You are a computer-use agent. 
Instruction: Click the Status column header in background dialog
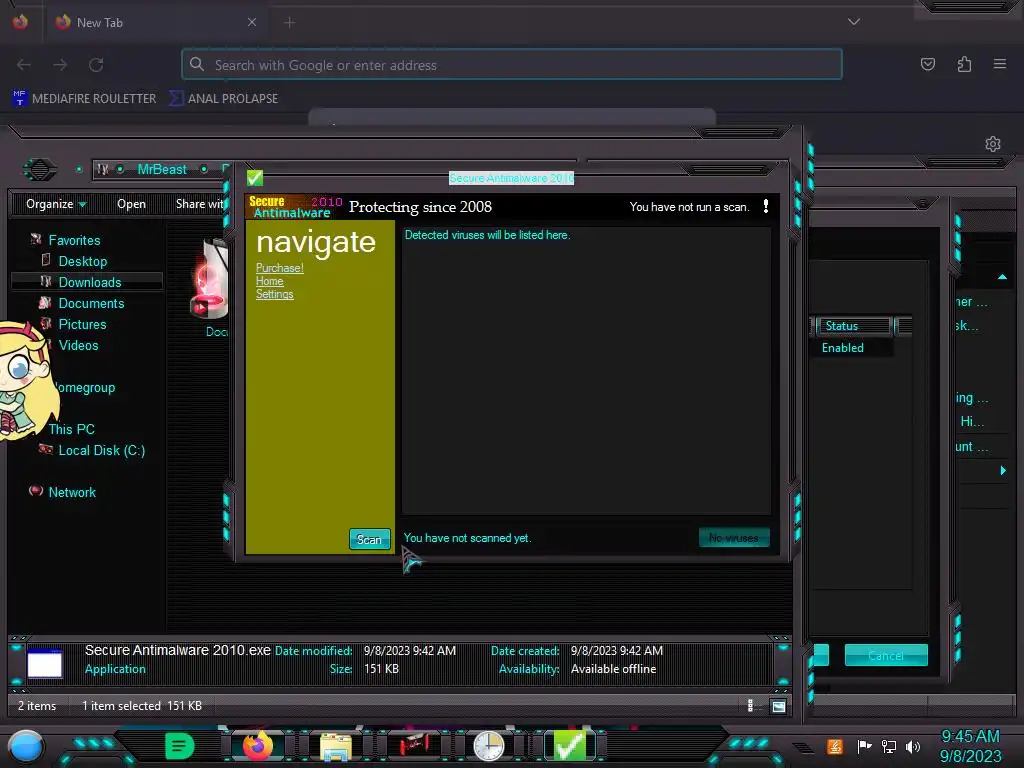tap(854, 326)
